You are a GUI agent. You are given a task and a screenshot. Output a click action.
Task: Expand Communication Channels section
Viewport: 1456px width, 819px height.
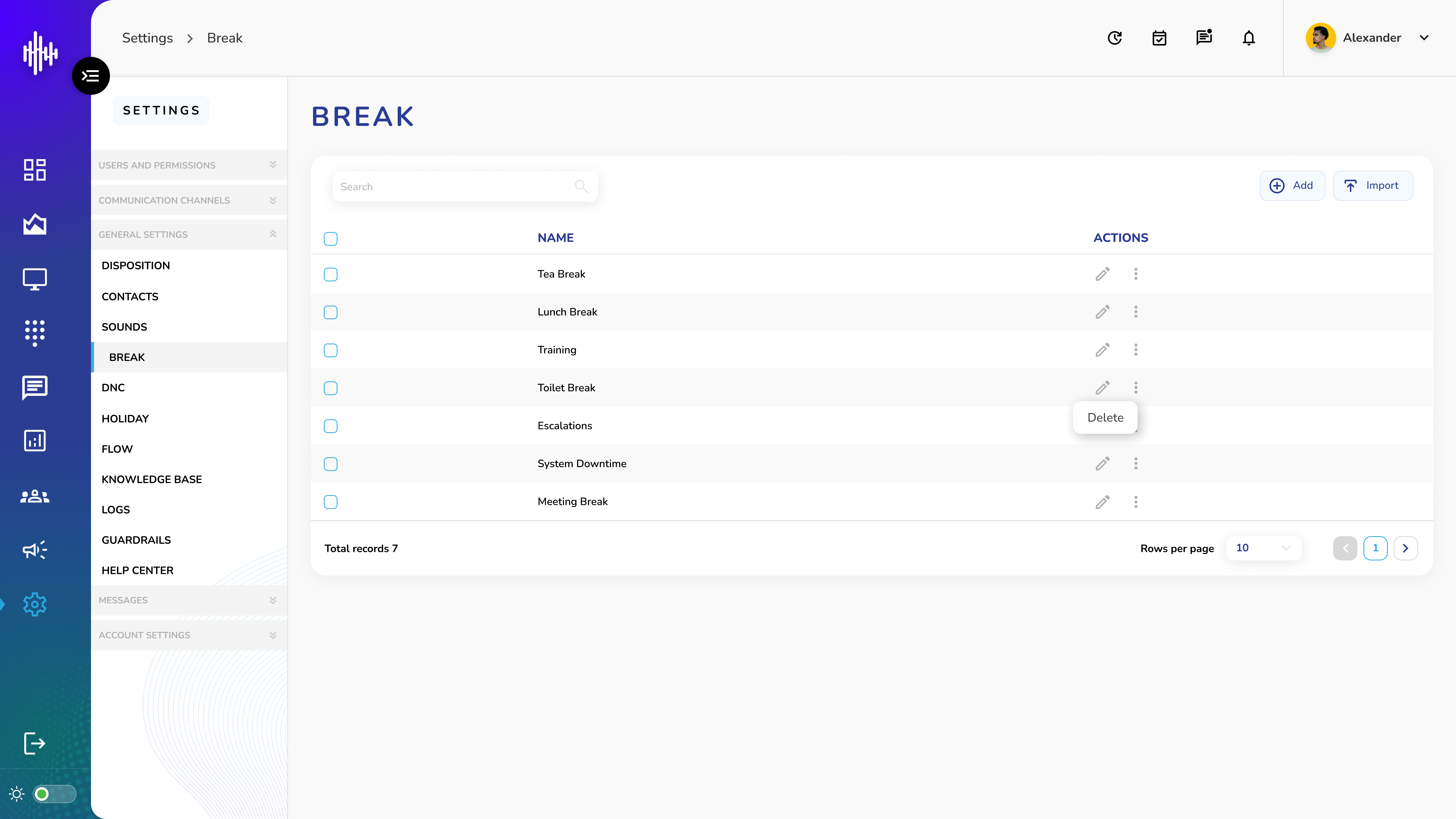click(x=189, y=200)
